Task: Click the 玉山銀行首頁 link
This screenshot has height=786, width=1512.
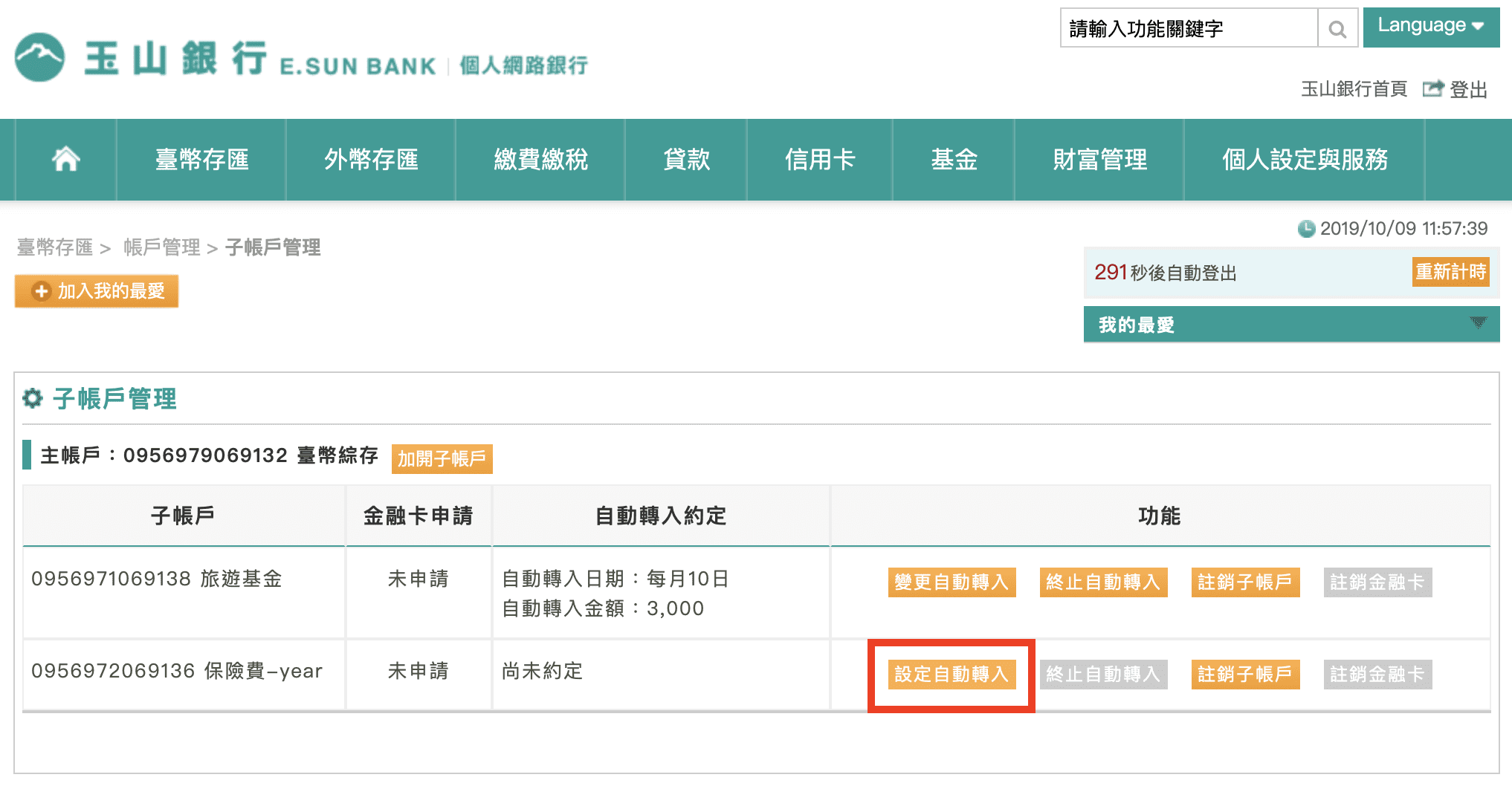Action: point(1354,89)
